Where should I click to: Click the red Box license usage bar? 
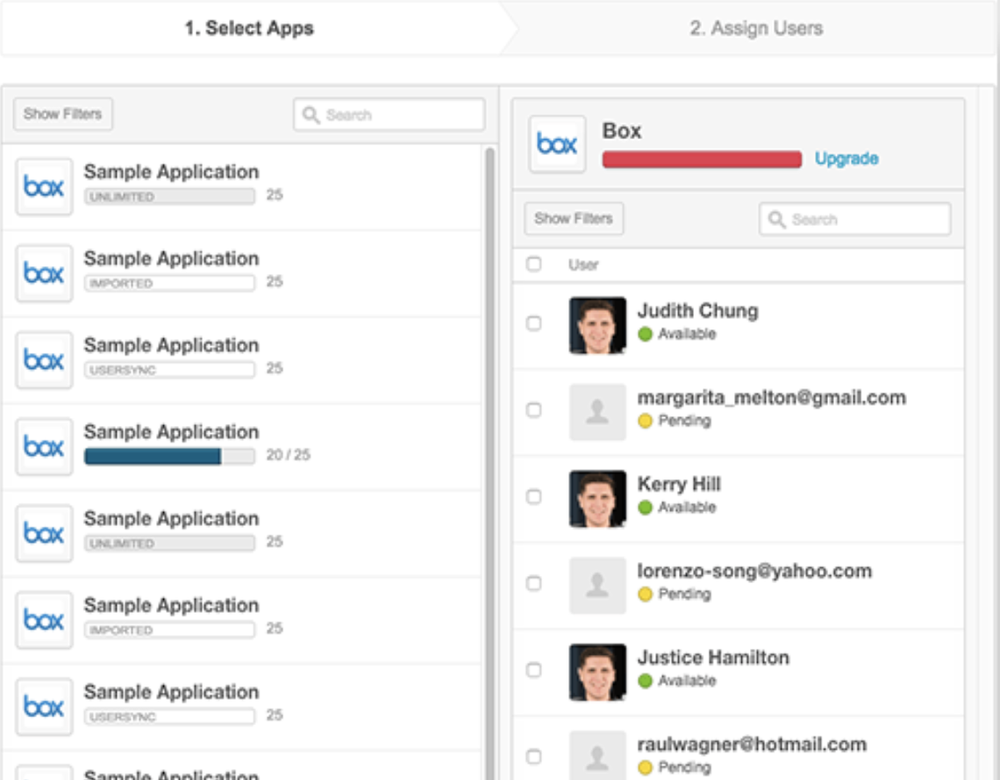pos(702,159)
